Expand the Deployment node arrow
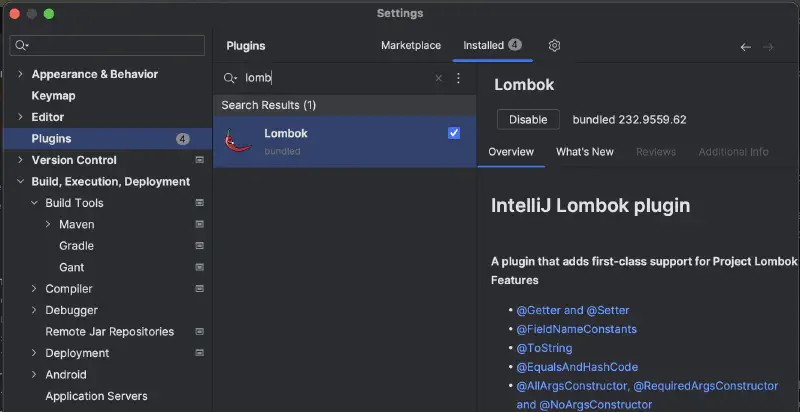Image resolution: width=800 pixels, height=412 pixels. (x=34, y=352)
